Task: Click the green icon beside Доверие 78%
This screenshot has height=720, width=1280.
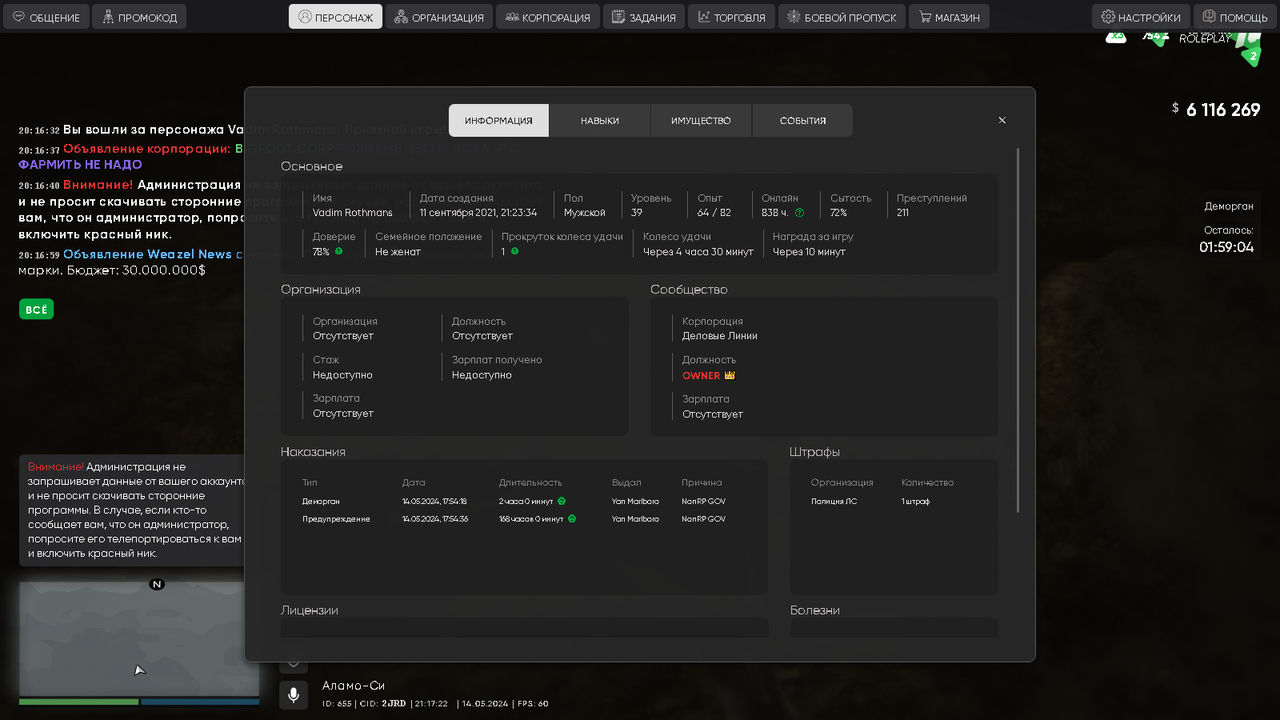Action: pos(339,251)
